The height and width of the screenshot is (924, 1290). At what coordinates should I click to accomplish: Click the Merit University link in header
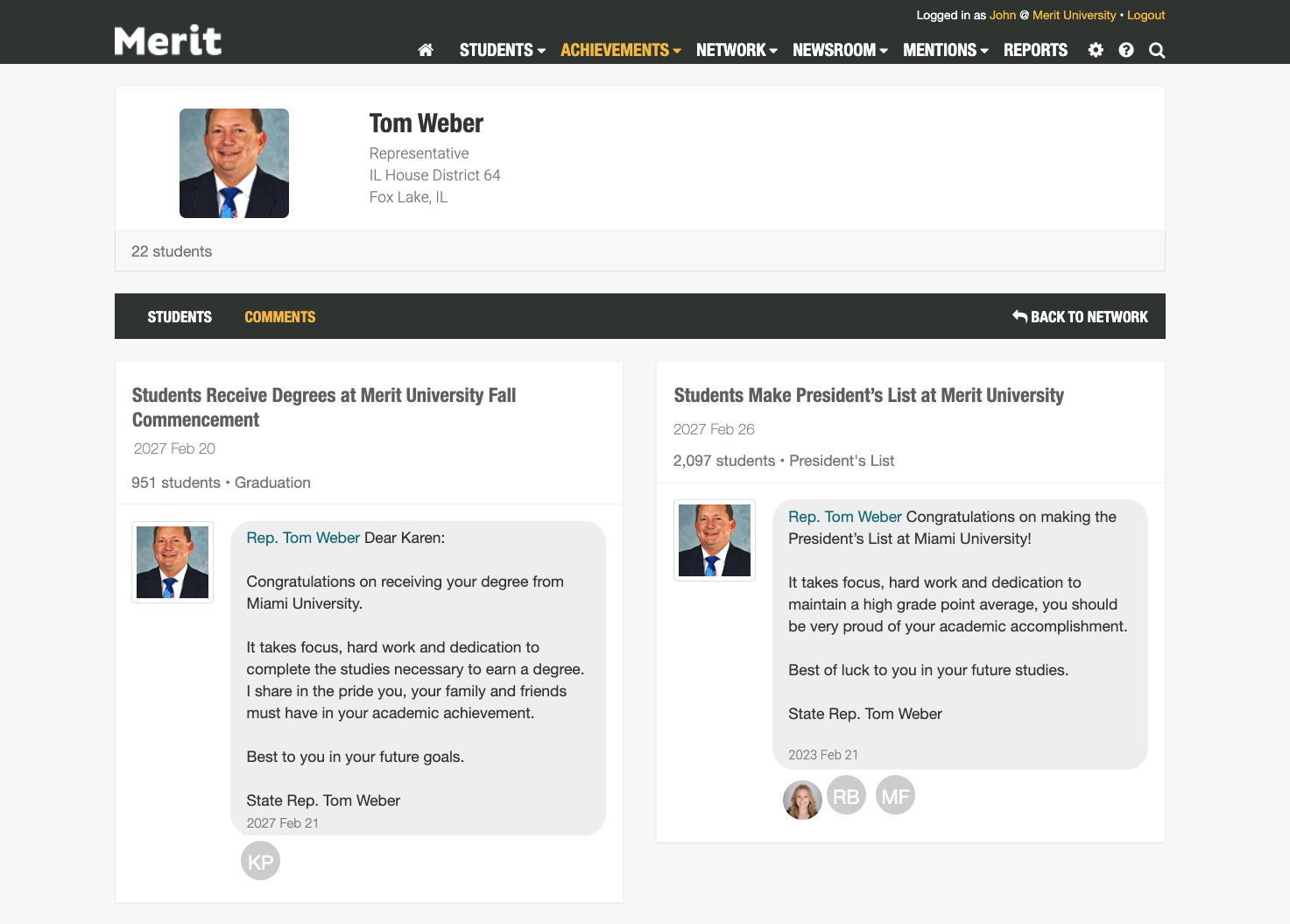(1074, 15)
